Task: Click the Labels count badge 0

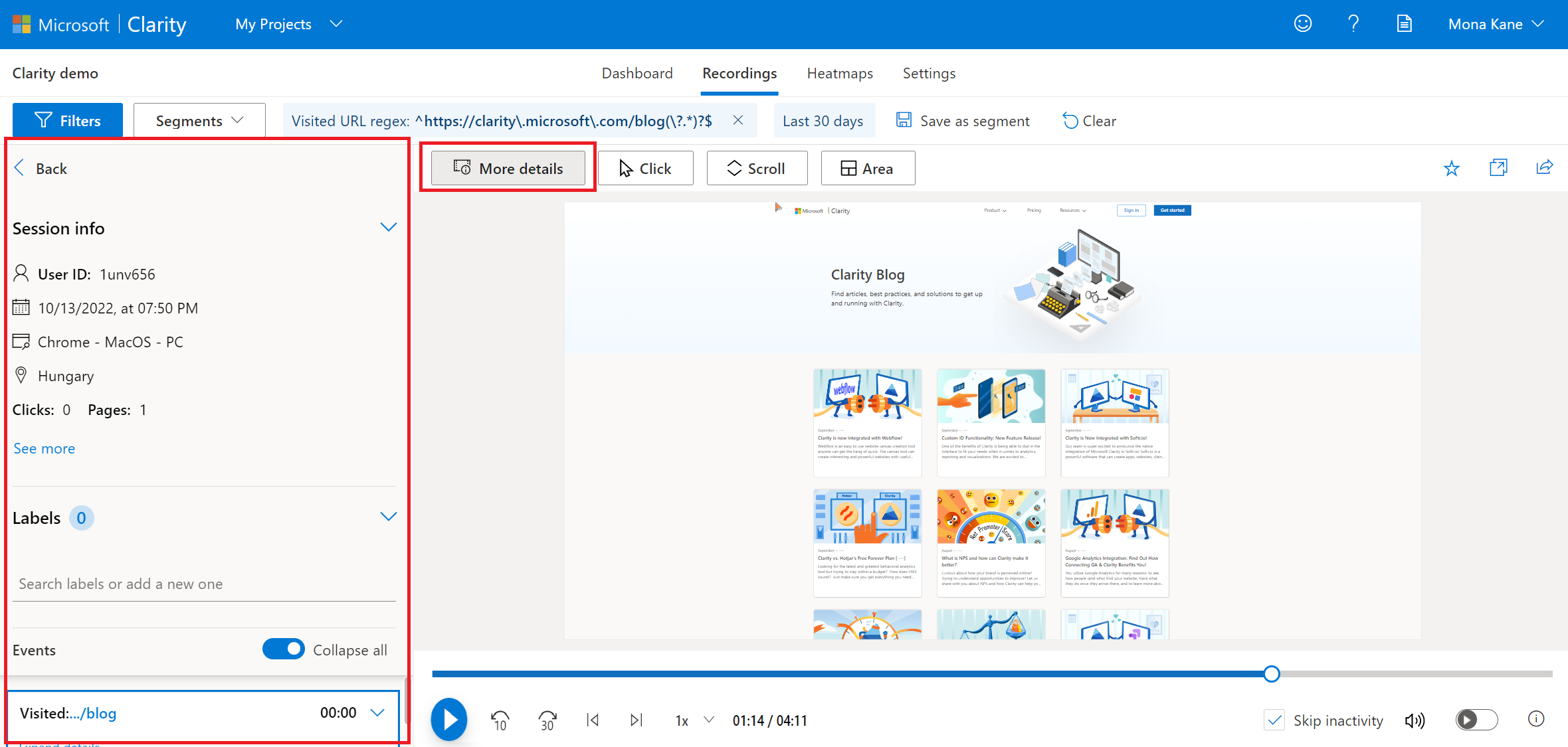Action: pyautogui.click(x=81, y=518)
